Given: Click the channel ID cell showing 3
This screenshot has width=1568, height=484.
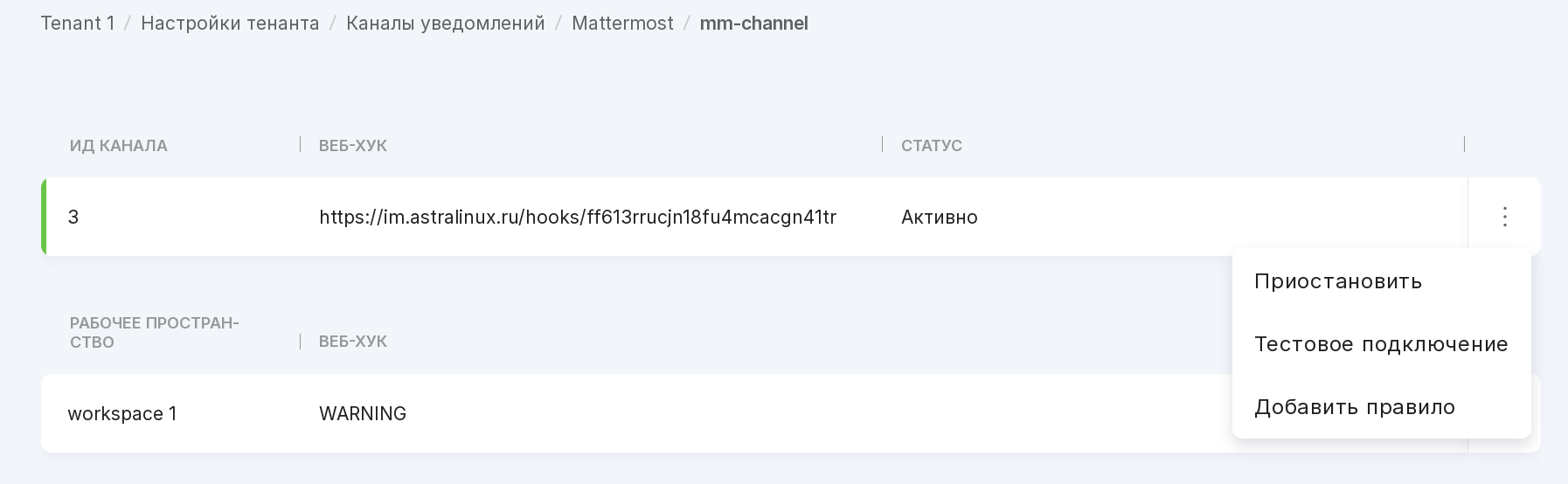Looking at the screenshot, I should tap(73, 218).
